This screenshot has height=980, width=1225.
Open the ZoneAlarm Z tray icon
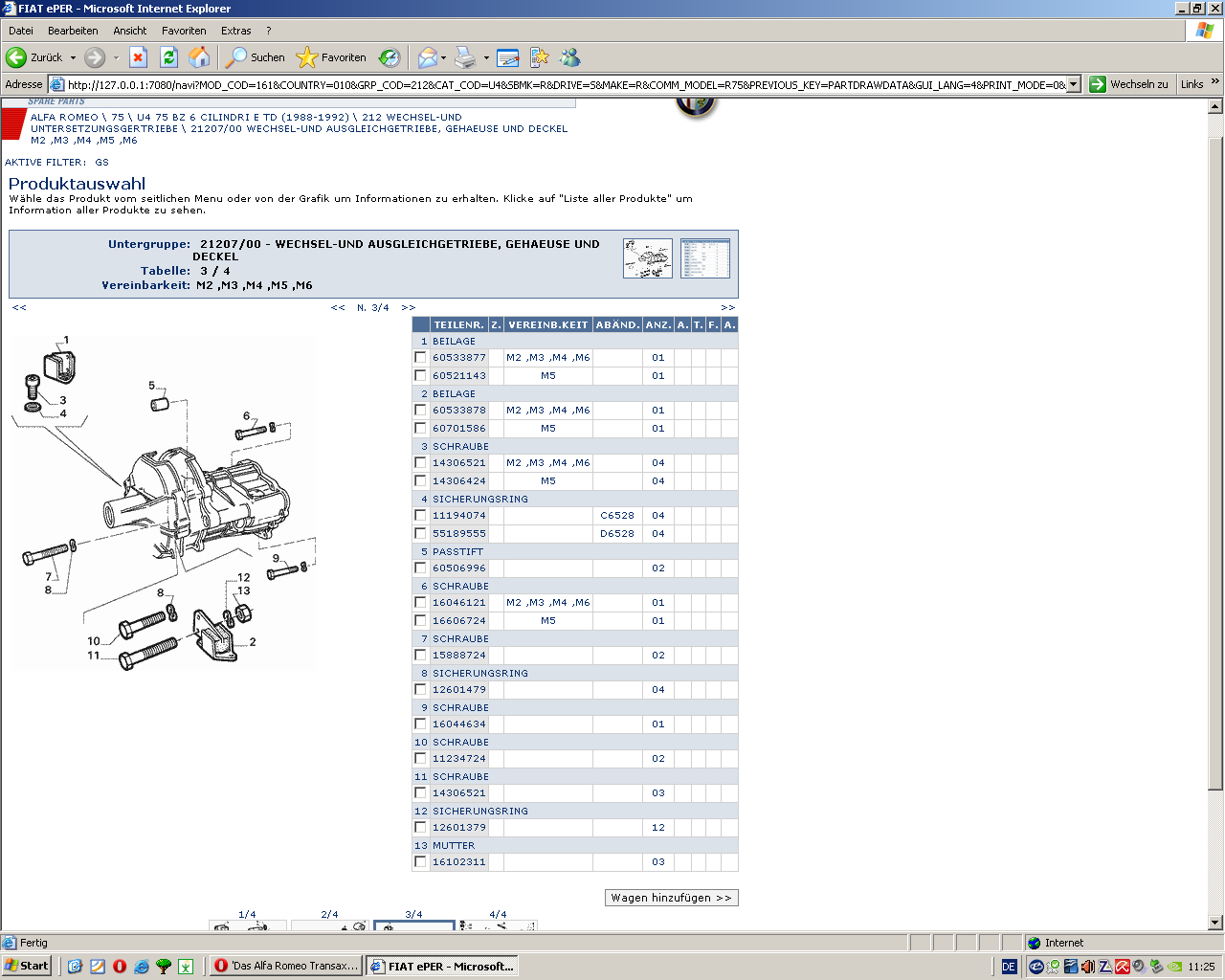pos(1105,967)
